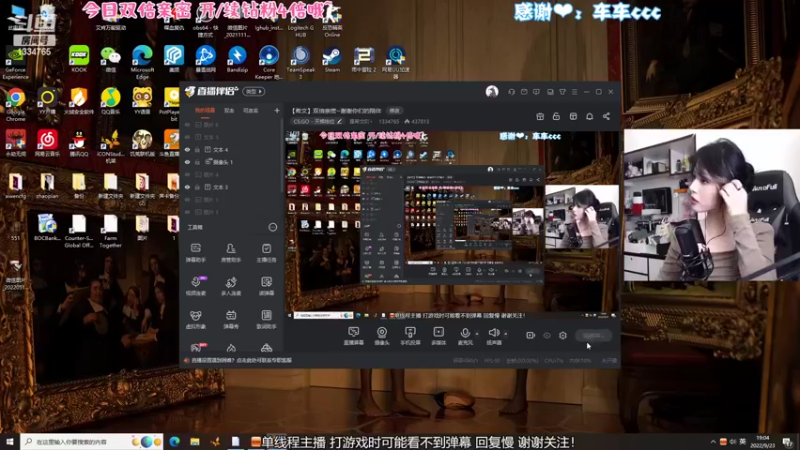Click the bottom notice help link
Viewport: 800px width, 450px height.
coord(242,360)
